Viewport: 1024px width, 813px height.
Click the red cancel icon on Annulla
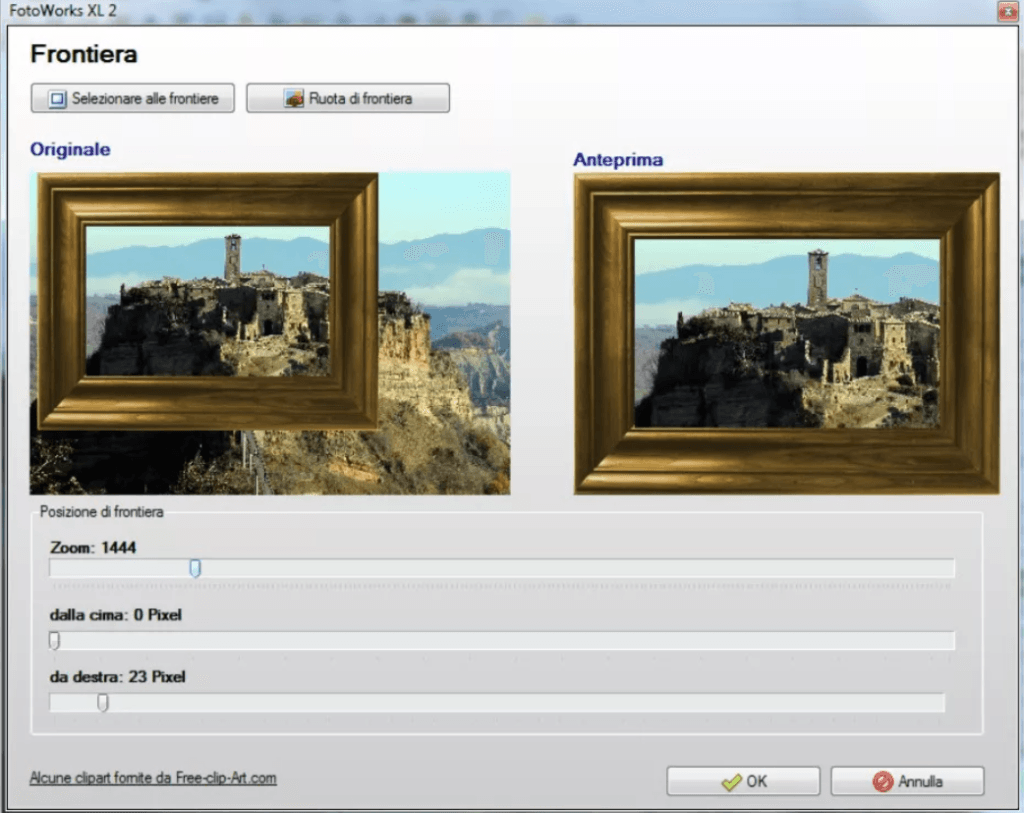tap(880, 781)
